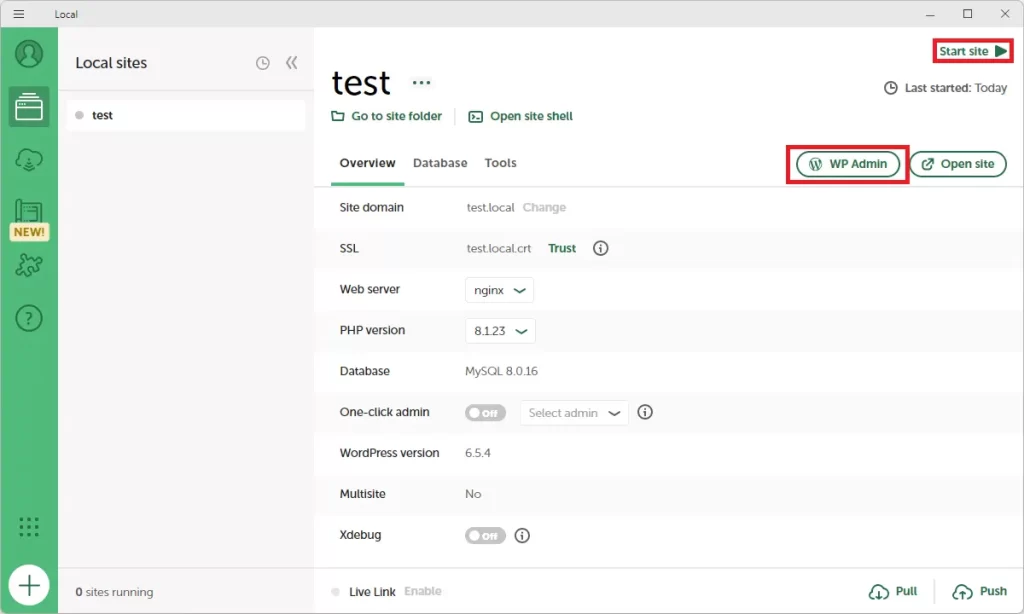Toggle the One-click admin switch

pyautogui.click(x=485, y=412)
